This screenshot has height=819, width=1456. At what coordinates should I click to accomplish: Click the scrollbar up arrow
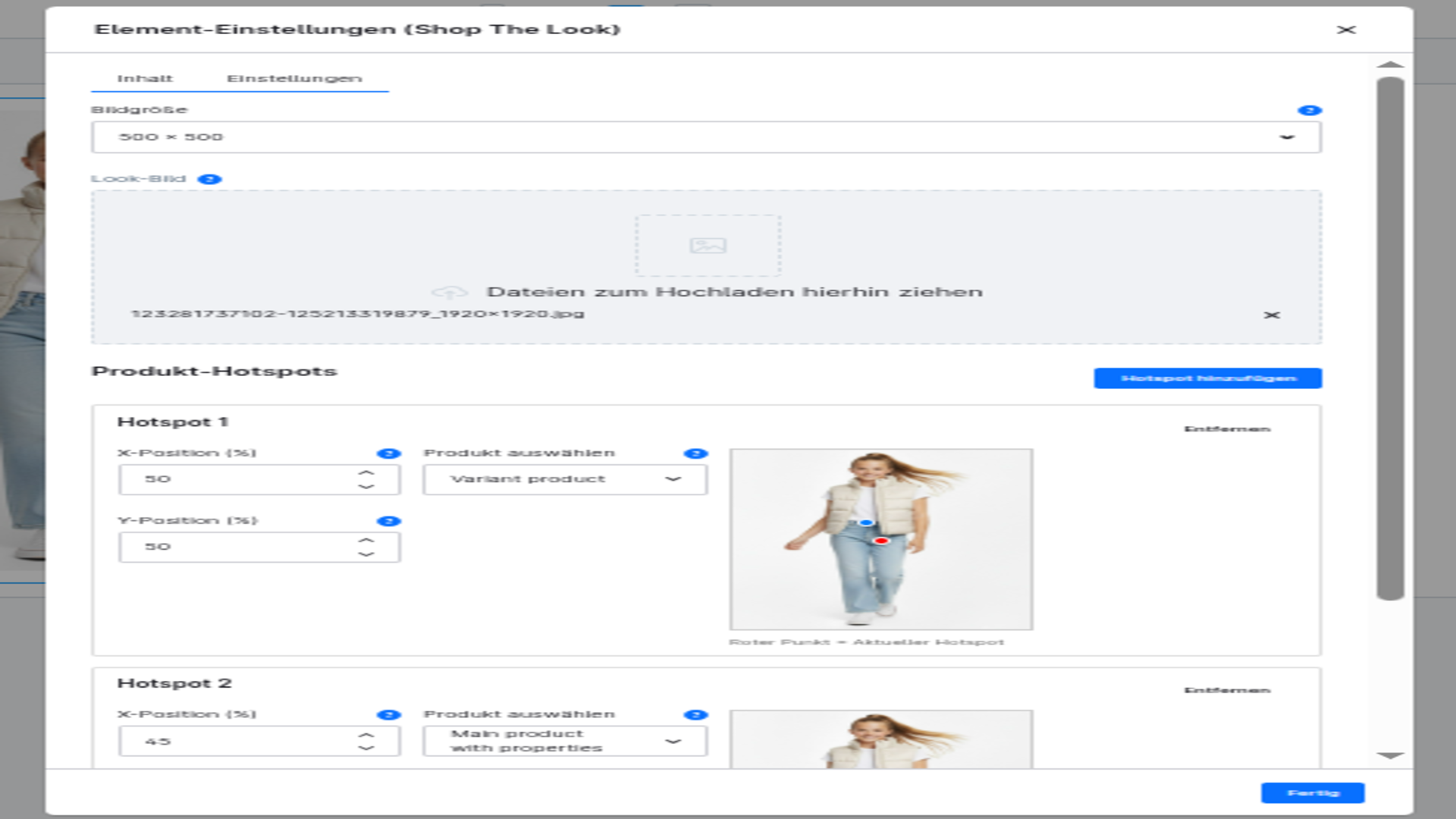[1390, 64]
